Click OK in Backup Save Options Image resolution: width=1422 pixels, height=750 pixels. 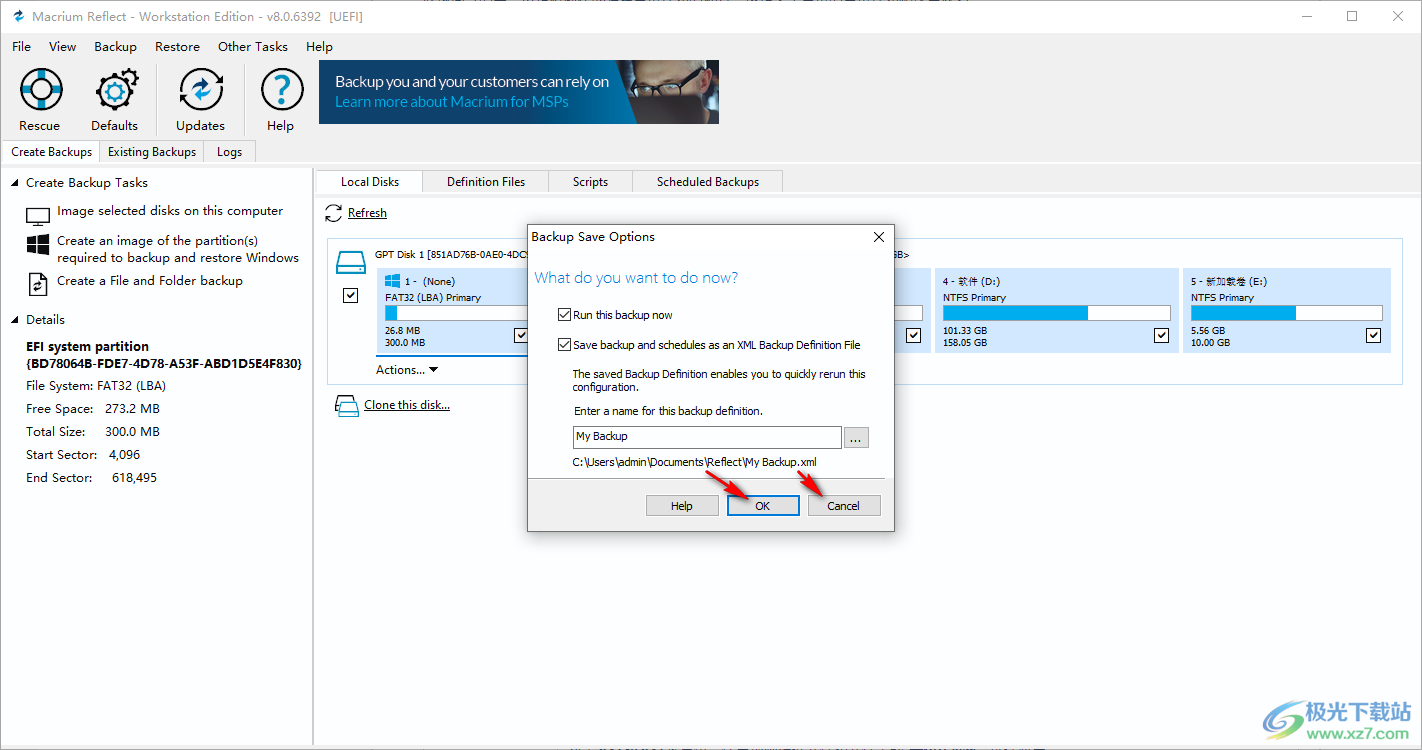(763, 506)
